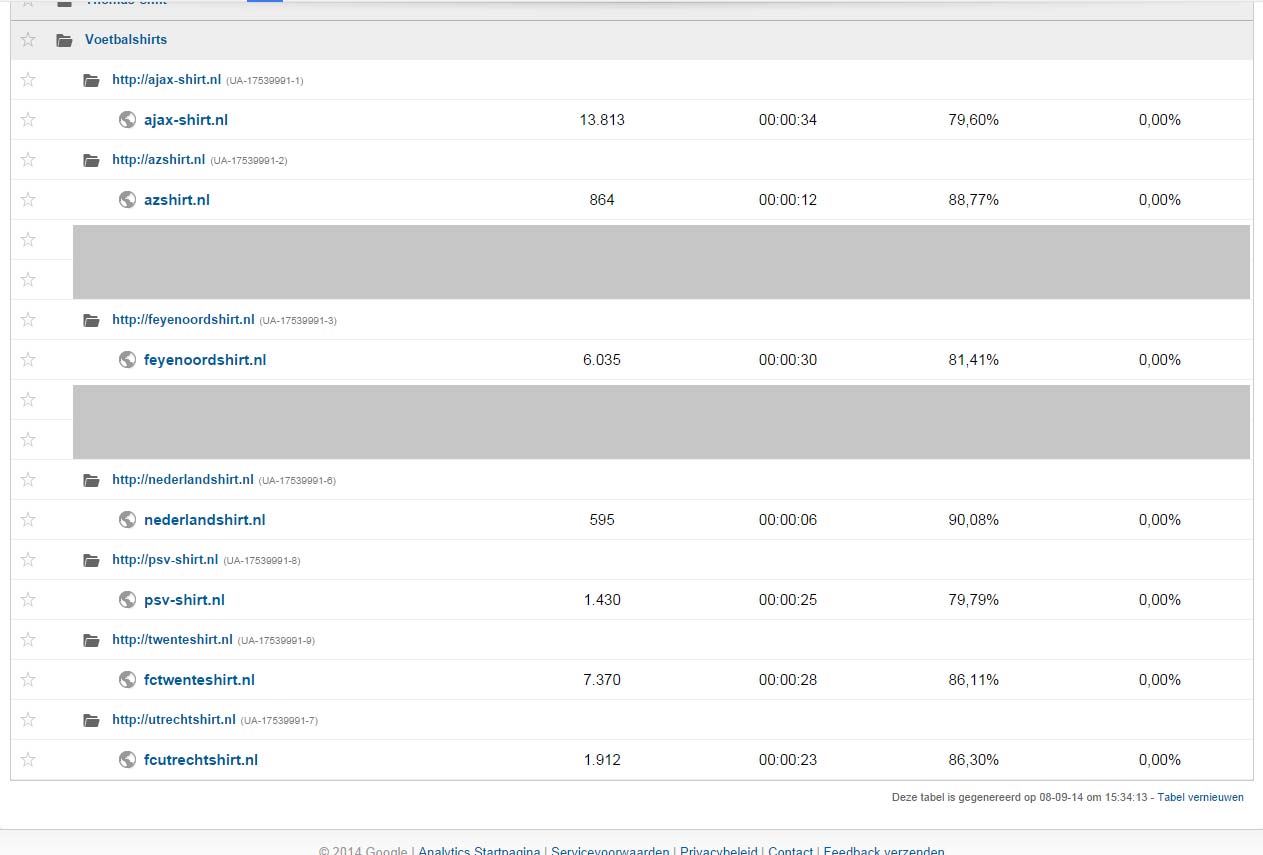This screenshot has height=855, width=1263.
Task: Open the Servicevoorwaarden footer link
Action: 610,851
